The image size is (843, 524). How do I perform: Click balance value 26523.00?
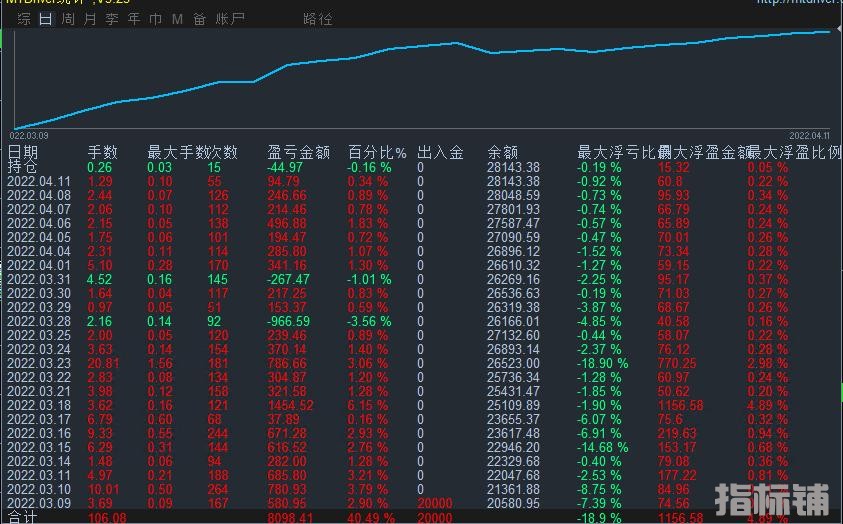pyautogui.click(x=513, y=363)
